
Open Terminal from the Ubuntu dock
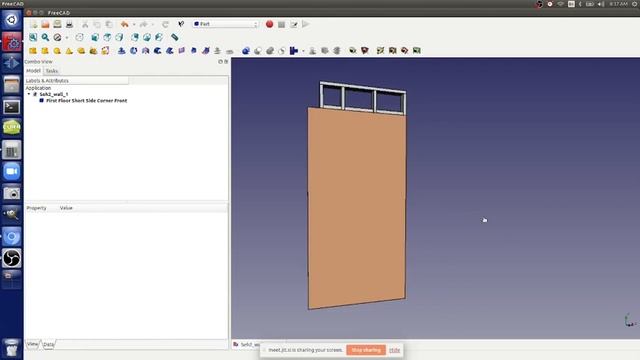[11, 107]
